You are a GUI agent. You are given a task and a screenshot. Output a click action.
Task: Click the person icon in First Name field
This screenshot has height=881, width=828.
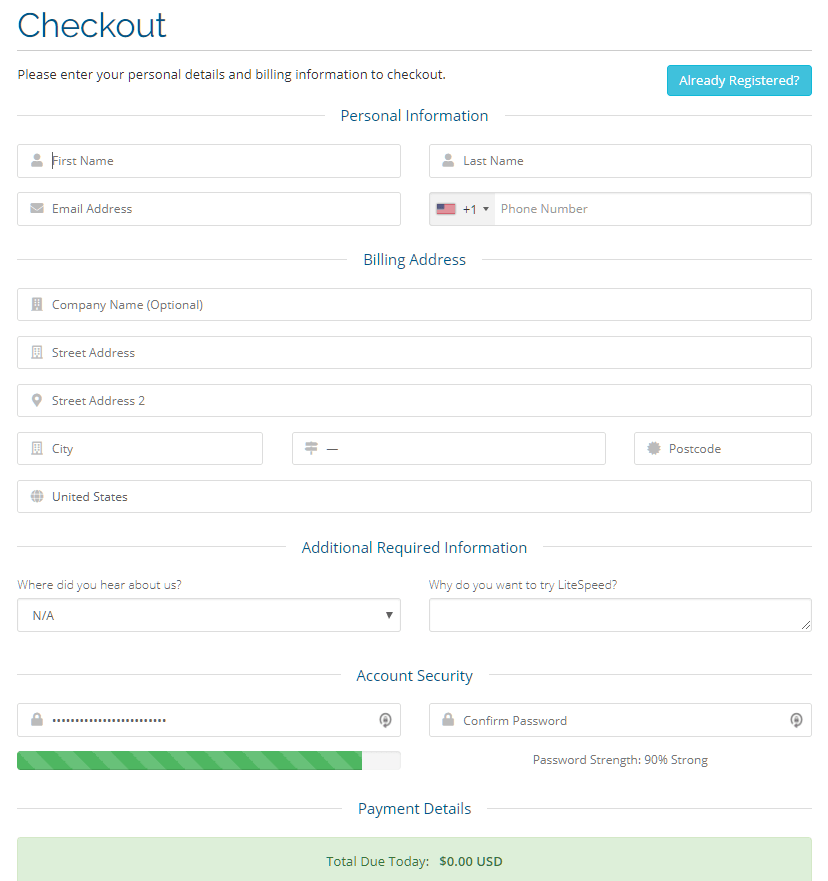click(x=37, y=161)
